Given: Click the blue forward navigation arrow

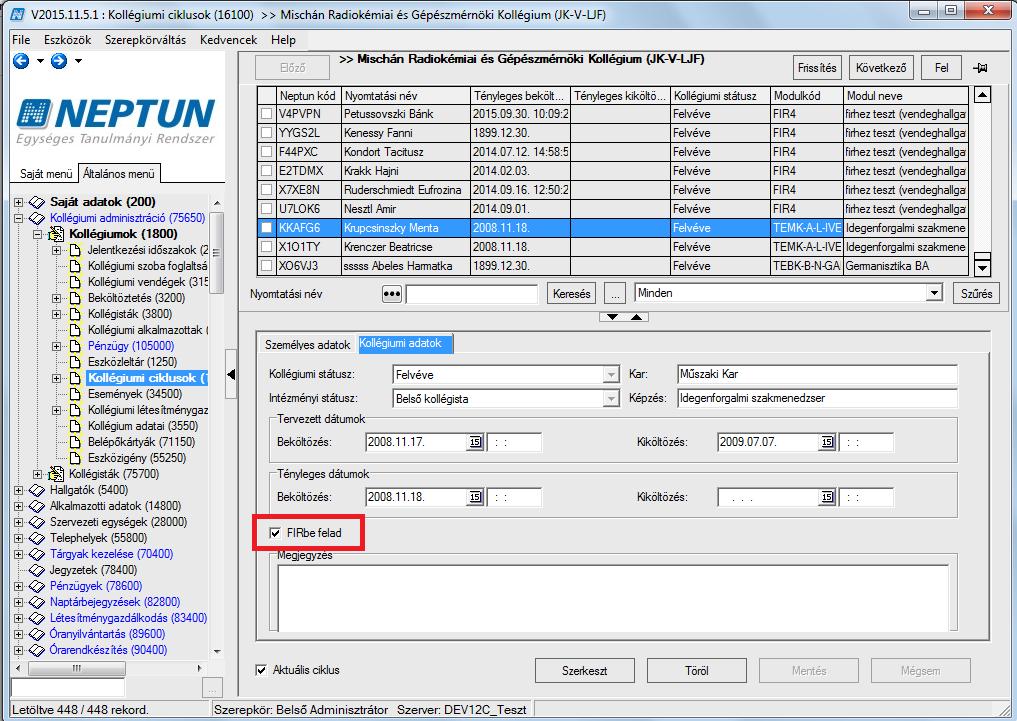Looking at the screenshot, I should tap(59, 61).
